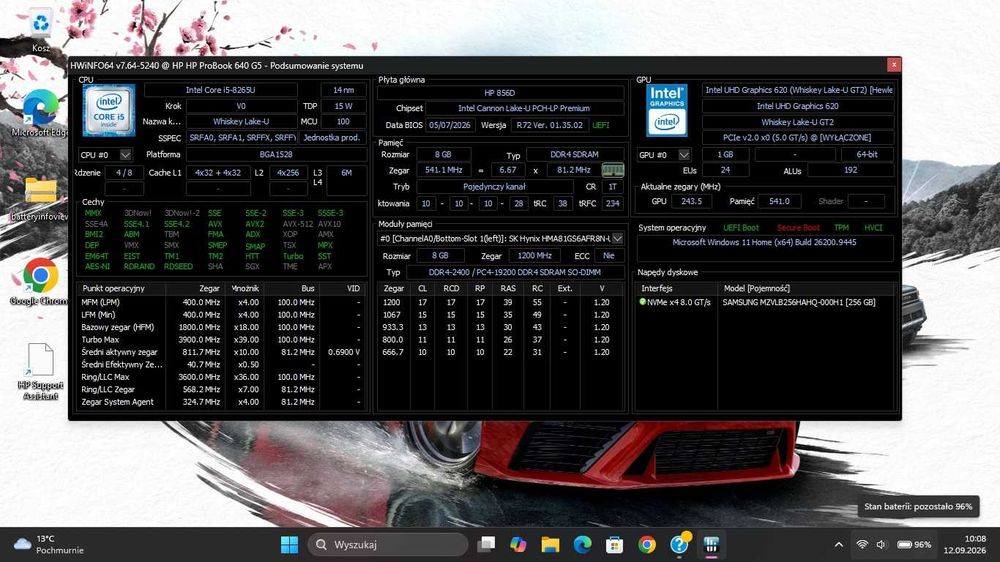Open Microsoft Edge desktop shortcut
The image size is (1000, 562).
(41, 114)
